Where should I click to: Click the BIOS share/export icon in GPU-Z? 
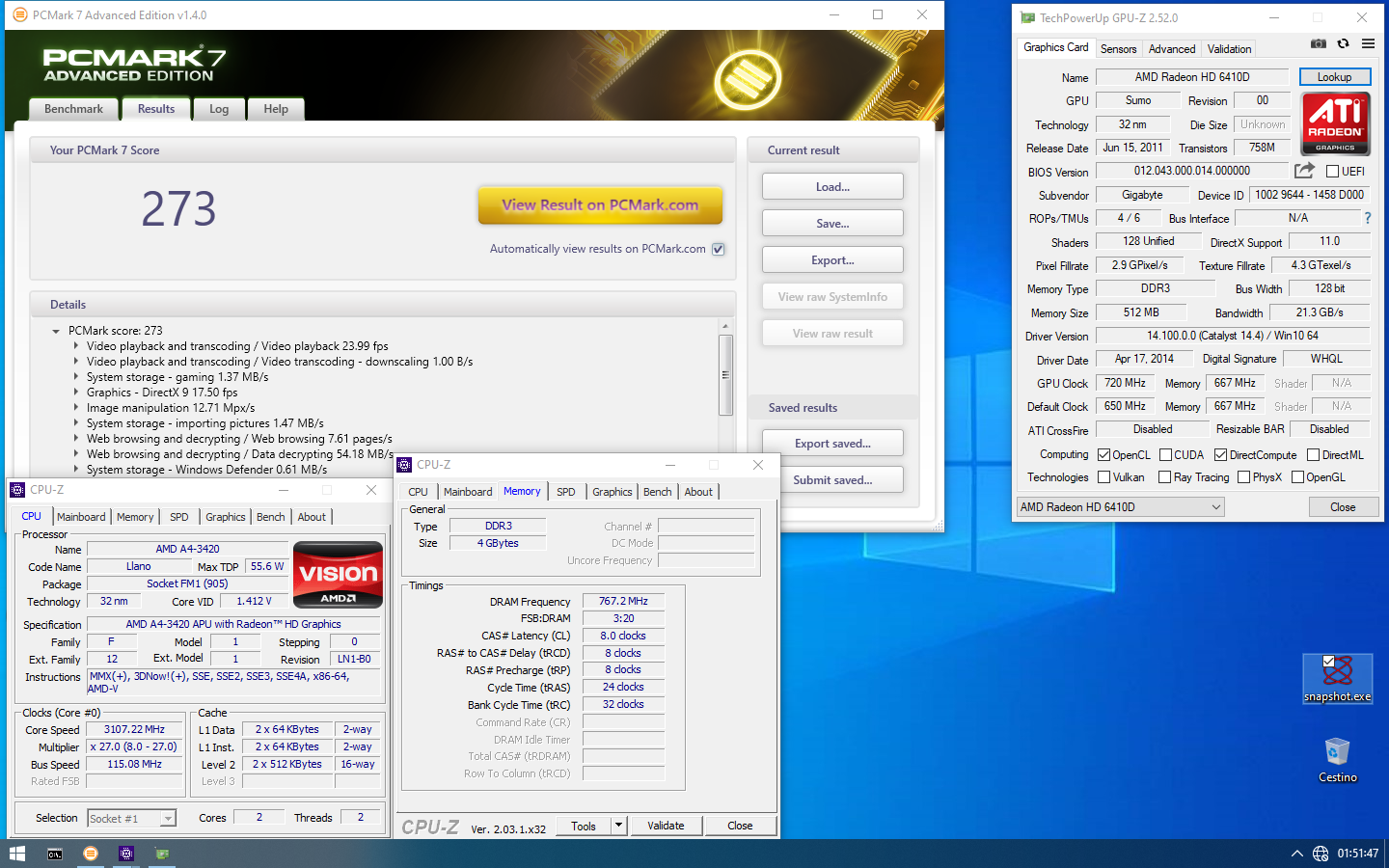pyautogui.click(x=1304, y=171)
